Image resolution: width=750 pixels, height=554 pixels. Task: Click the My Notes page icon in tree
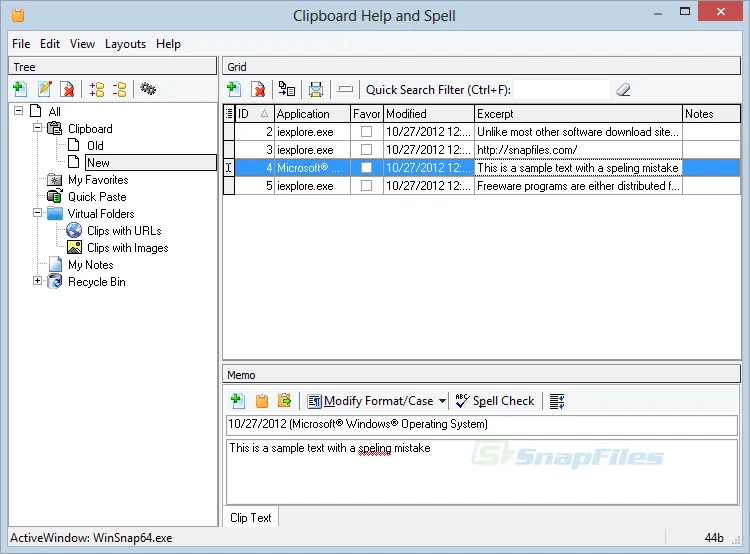point(55,265)
